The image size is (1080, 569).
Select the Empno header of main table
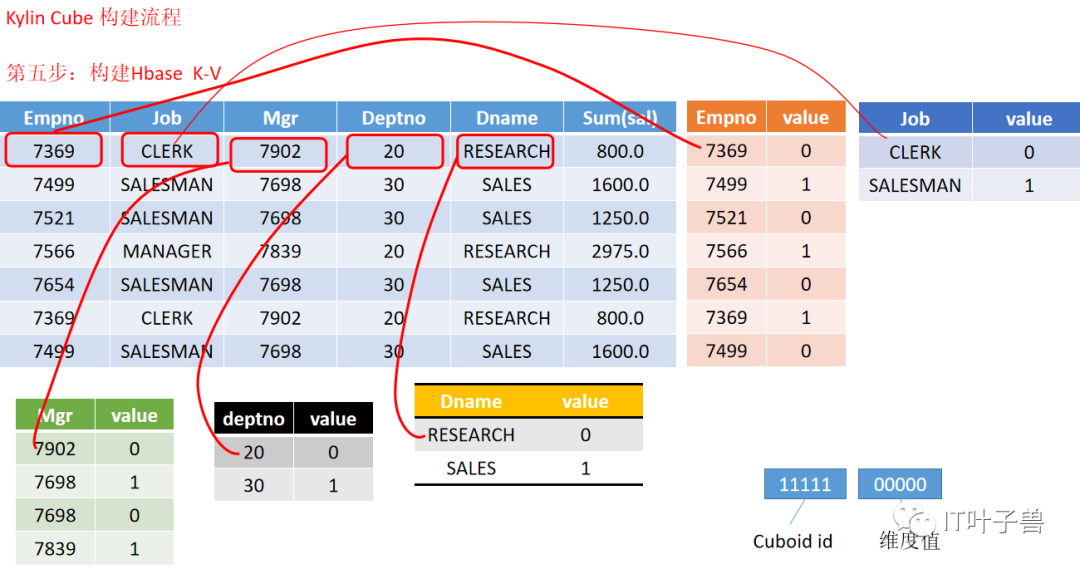tap(54, 118)
